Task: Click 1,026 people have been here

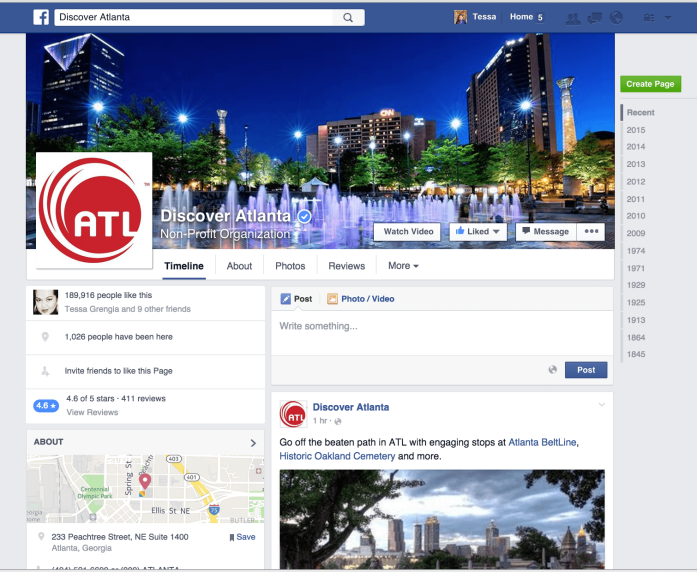Action: 119,337
